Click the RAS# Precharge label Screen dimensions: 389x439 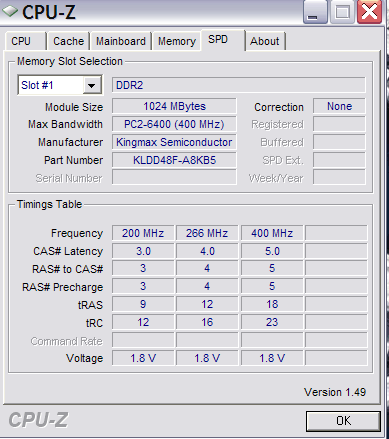click(63, 287)
